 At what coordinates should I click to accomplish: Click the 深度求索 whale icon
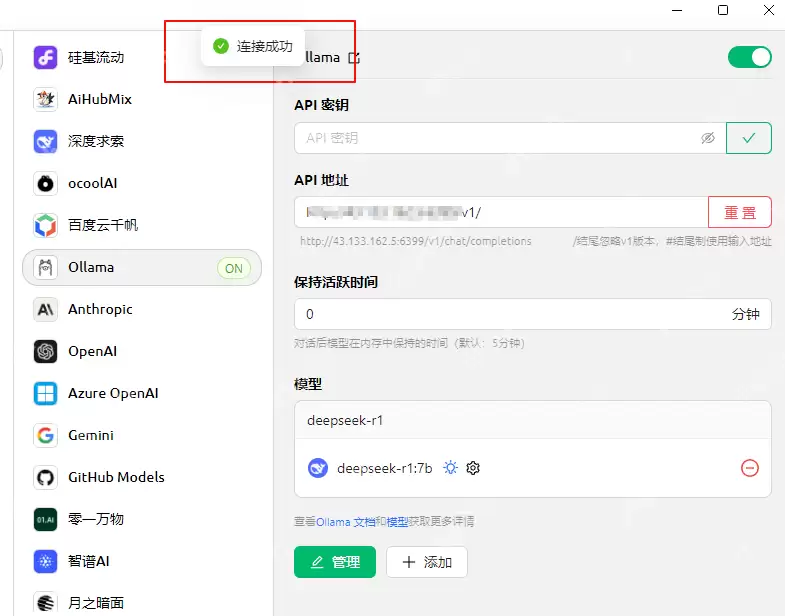coord(45,141)
